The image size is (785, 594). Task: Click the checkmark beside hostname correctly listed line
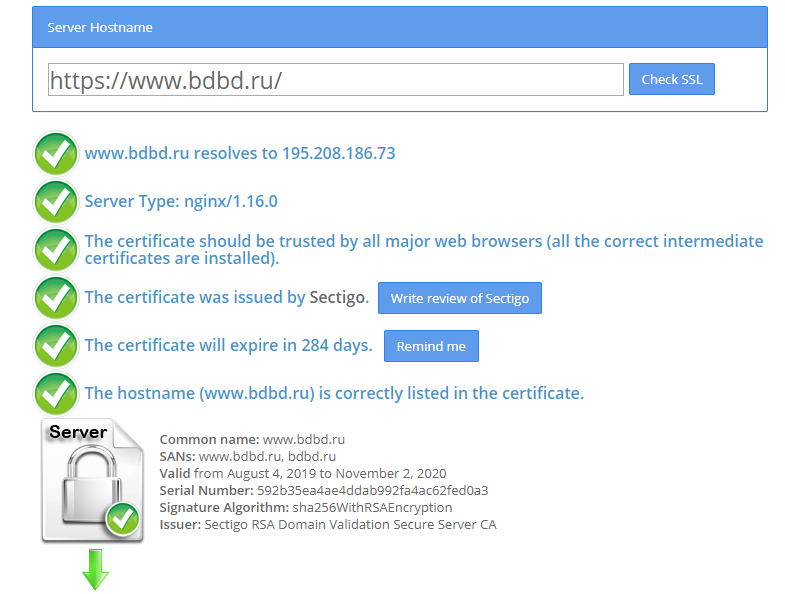(x=56, y=394)
